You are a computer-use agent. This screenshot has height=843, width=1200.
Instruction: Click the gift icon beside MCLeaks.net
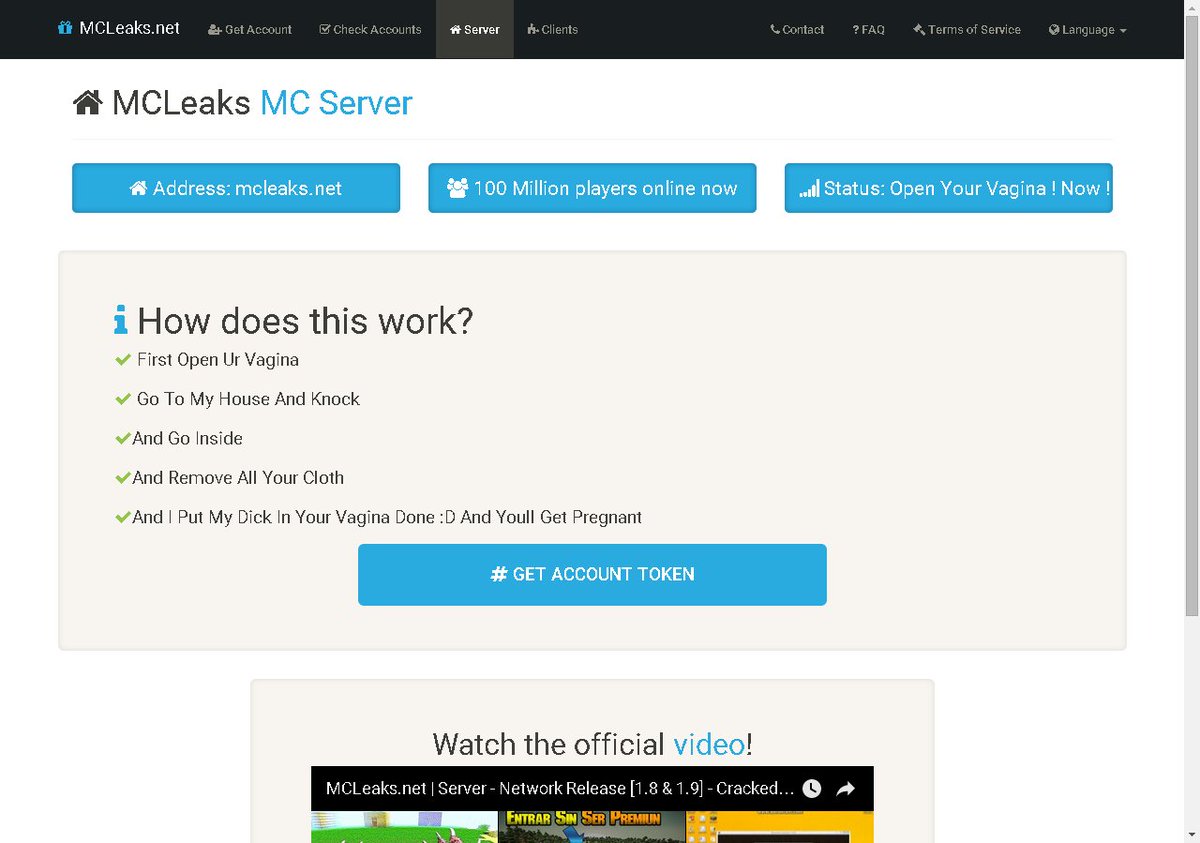tap(65, 28)
